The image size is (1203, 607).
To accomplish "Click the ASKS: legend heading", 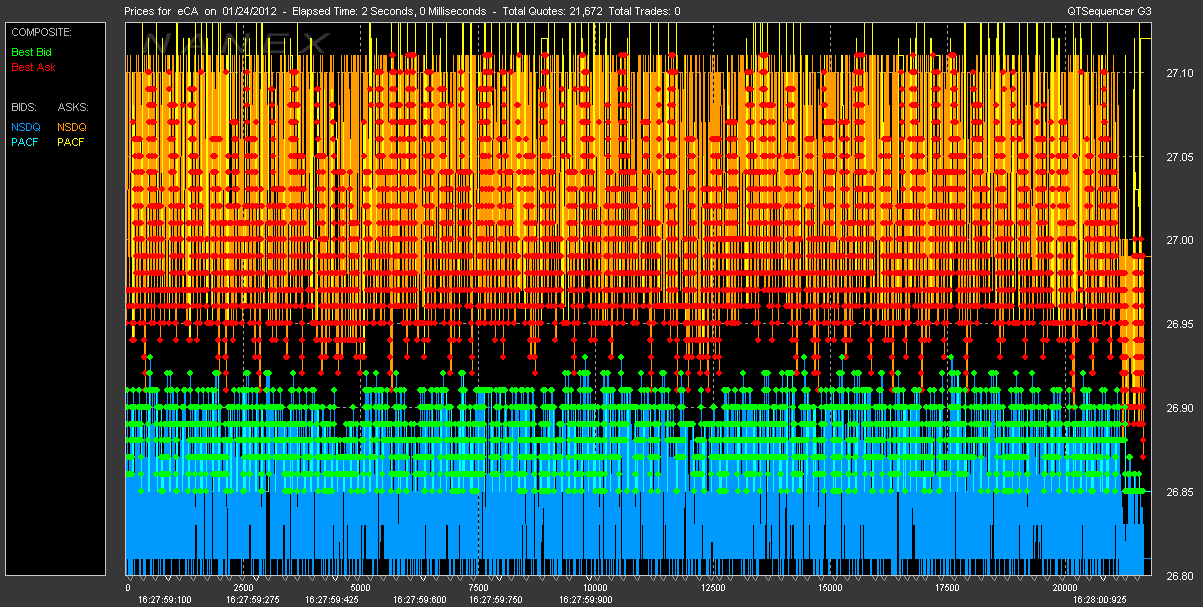I will [73, 106].
